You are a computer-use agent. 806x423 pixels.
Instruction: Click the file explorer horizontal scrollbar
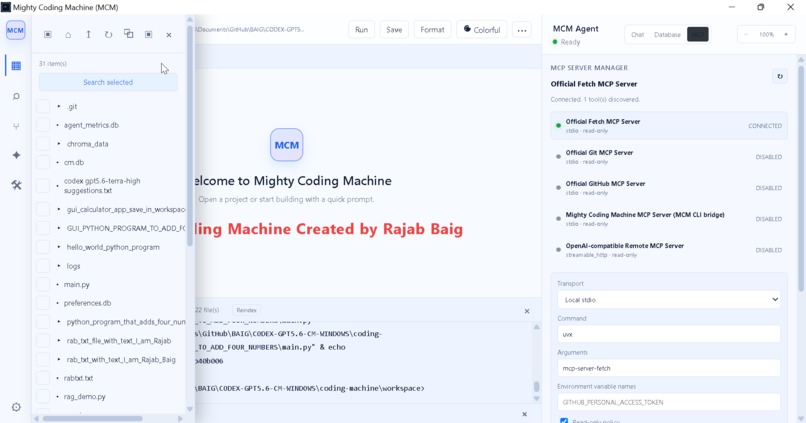coord(93,418)
